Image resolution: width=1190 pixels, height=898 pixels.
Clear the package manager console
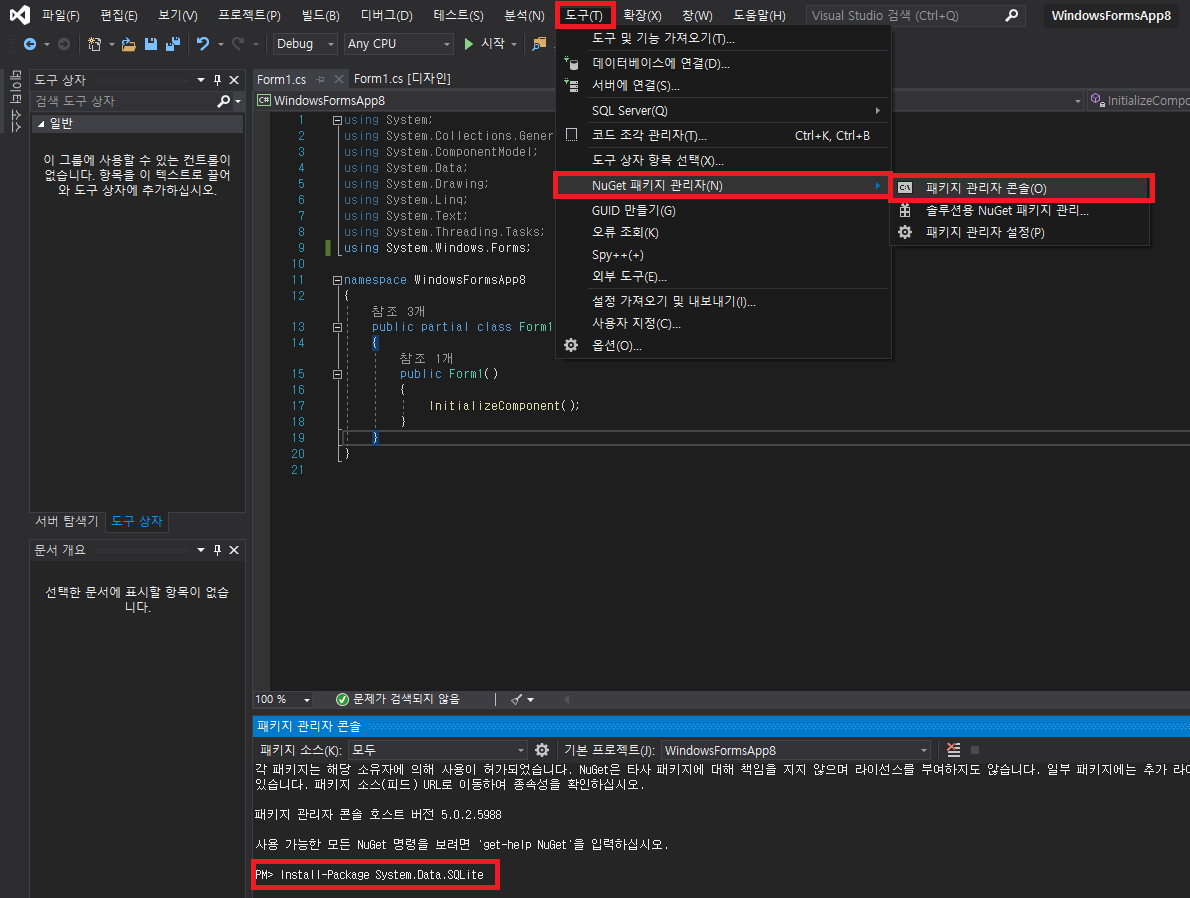(953, 750)
